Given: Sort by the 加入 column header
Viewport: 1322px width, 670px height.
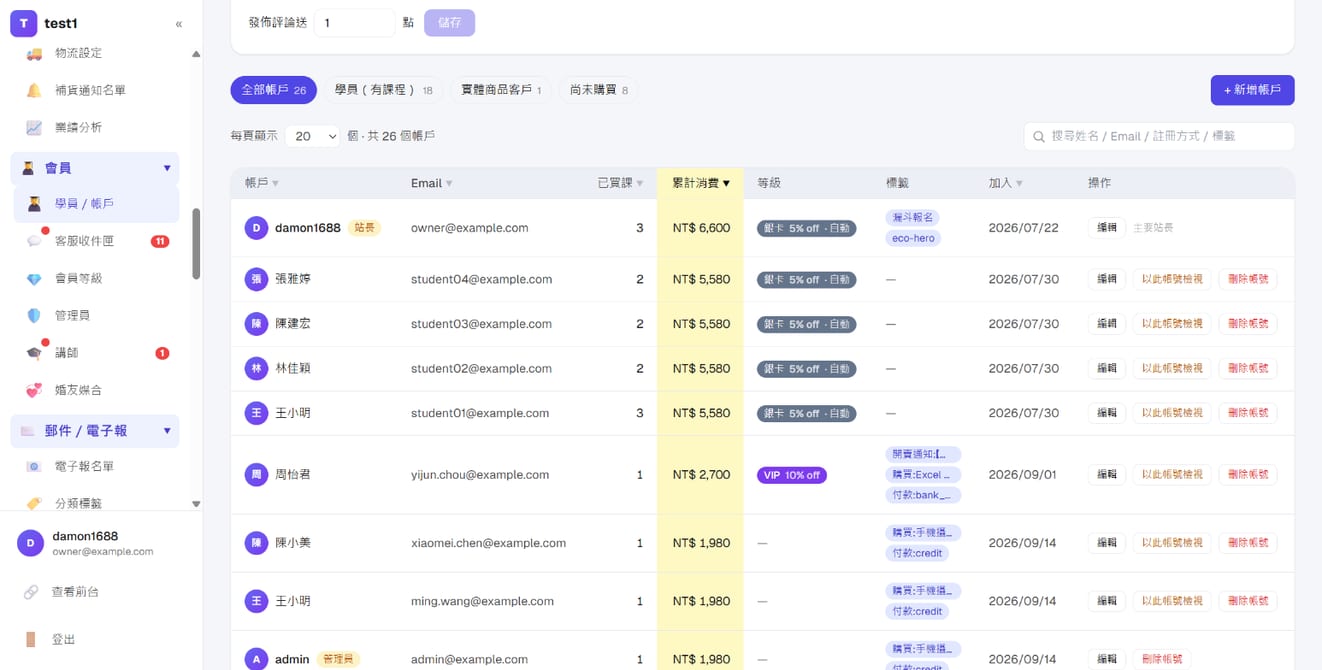Looking at the screenshot, I should pyautogui.click(x=1005, y=183).
